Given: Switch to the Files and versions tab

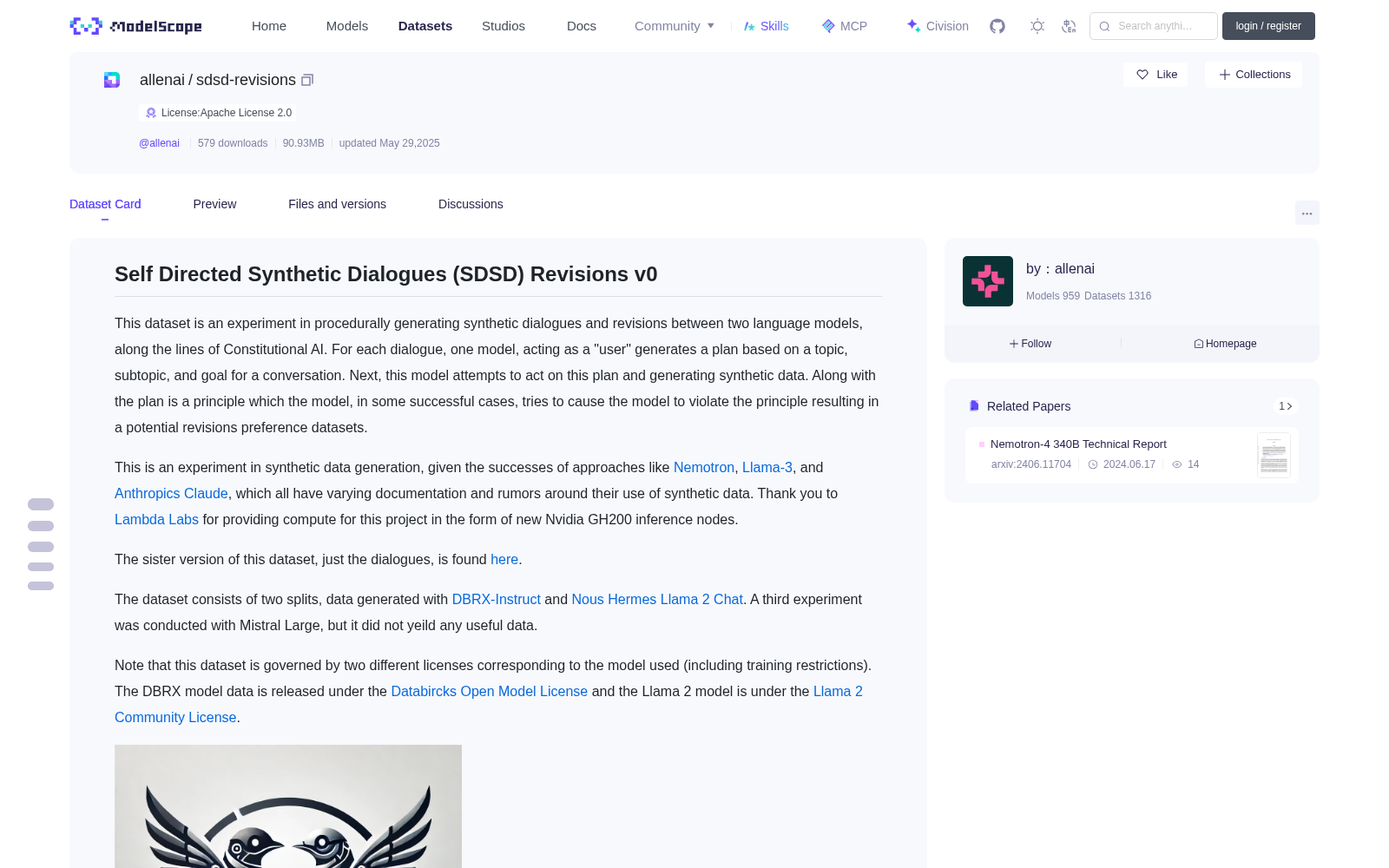Looking at the screenshot, I should (x=337, y=204).
